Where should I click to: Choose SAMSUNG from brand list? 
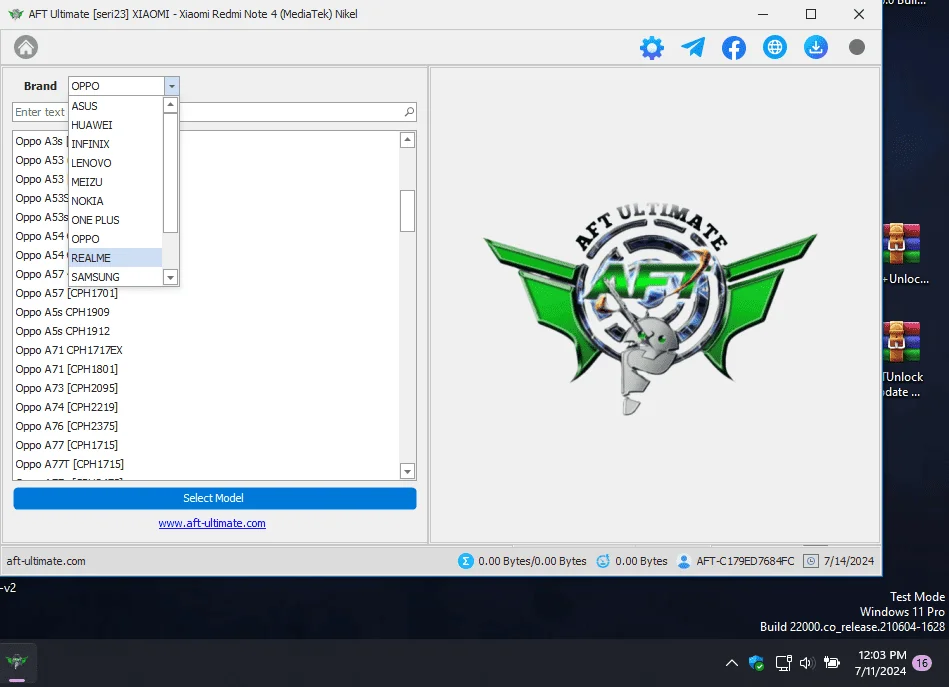click(115, 277)
